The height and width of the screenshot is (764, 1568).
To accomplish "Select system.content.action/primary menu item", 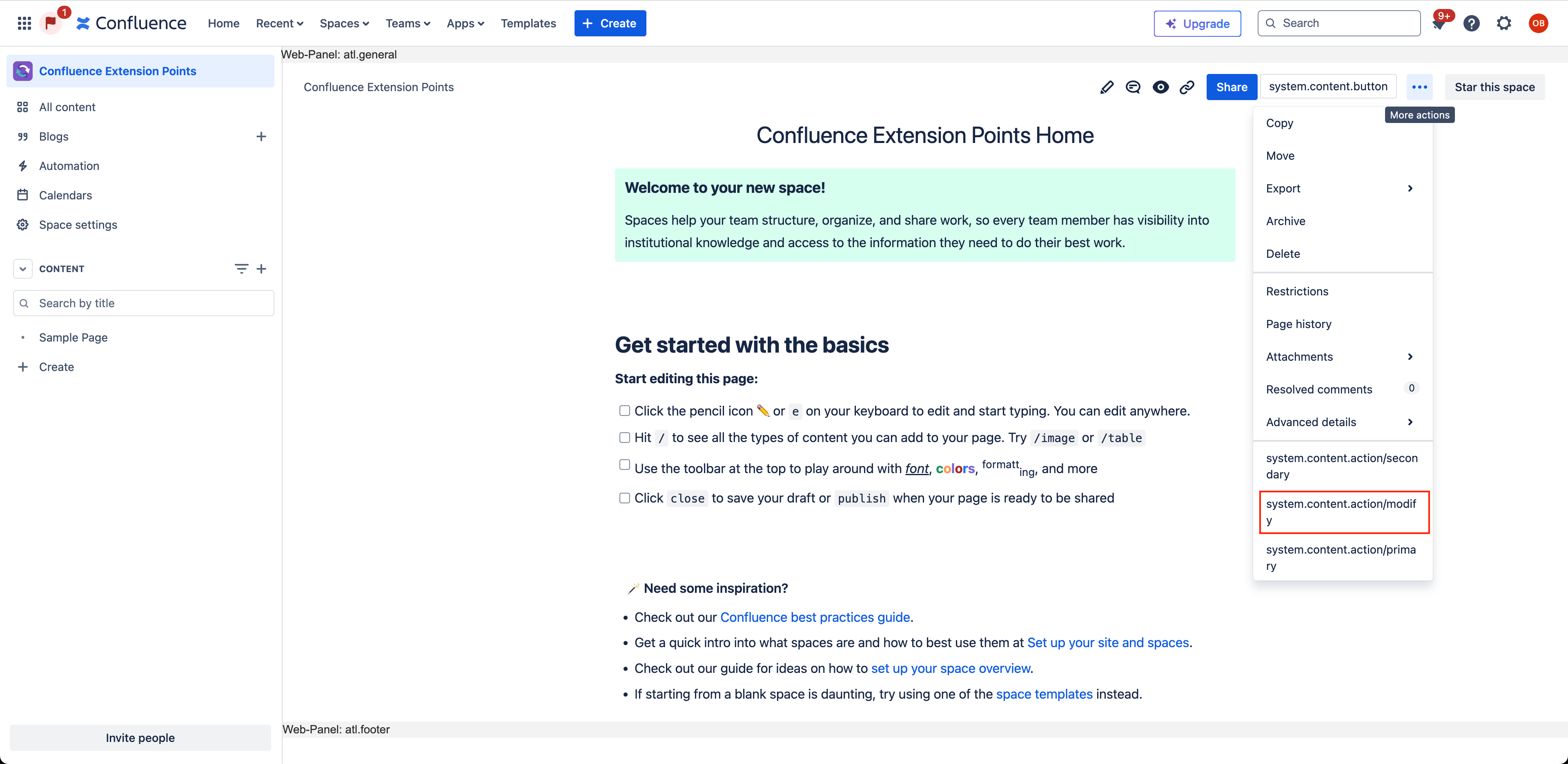I will (1342, 557).
